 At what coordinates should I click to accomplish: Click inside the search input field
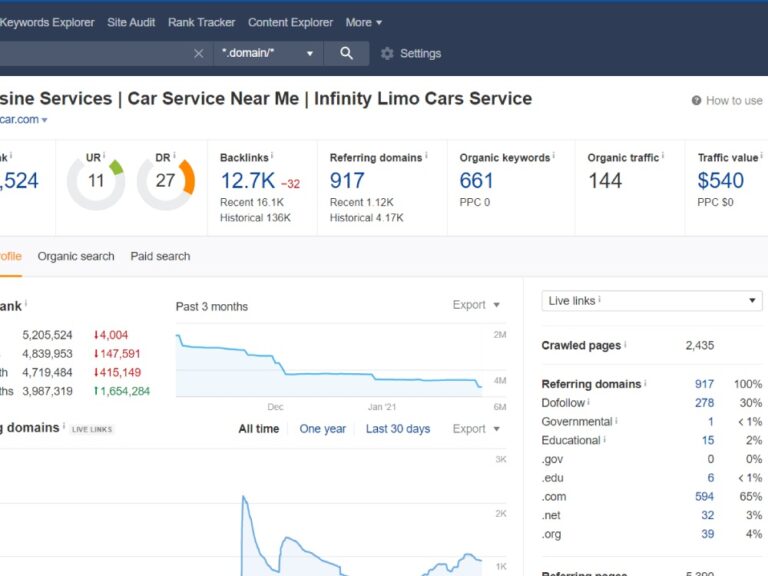click(96, 53)
